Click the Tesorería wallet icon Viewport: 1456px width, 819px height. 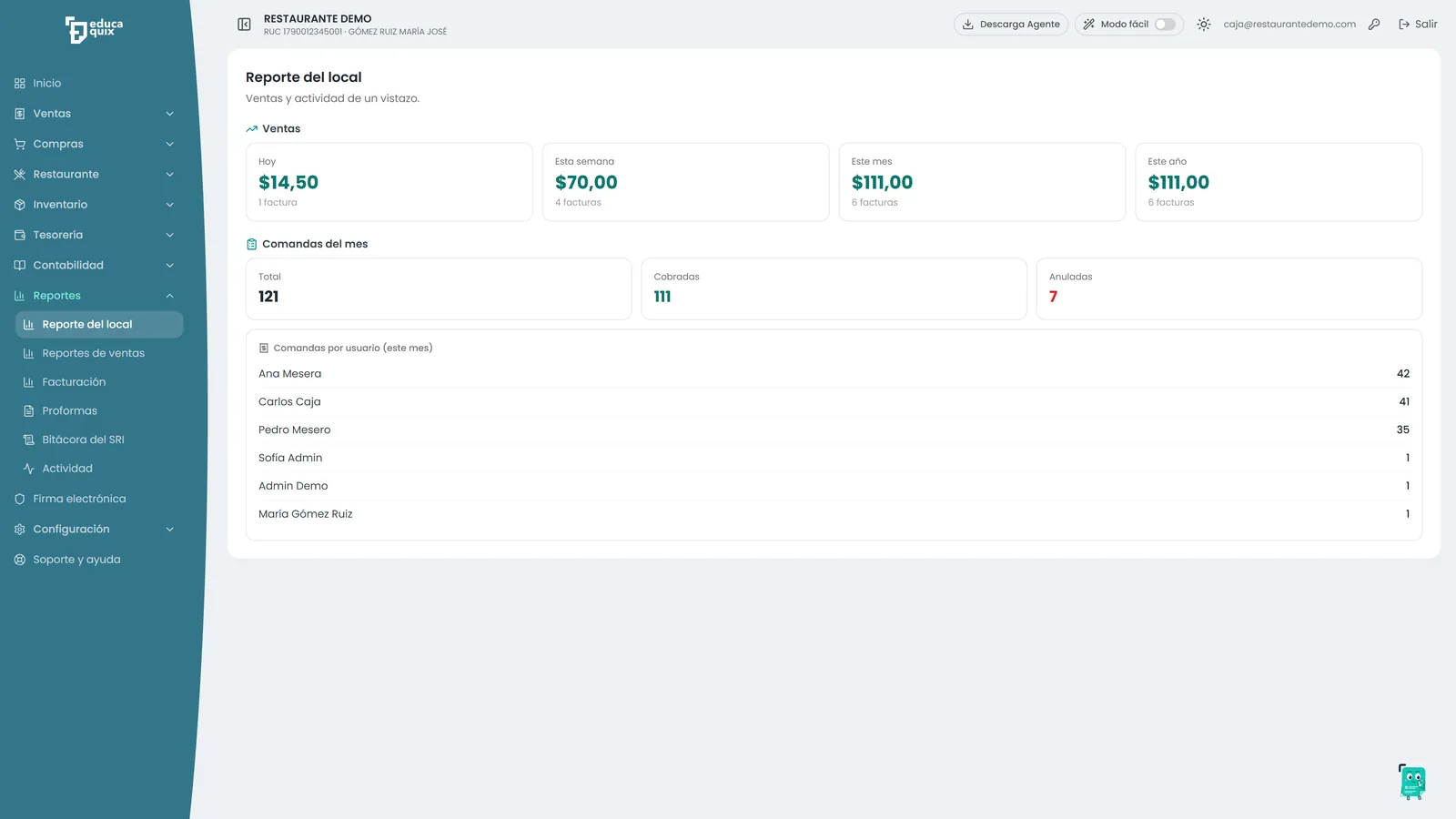click(20, 235)
